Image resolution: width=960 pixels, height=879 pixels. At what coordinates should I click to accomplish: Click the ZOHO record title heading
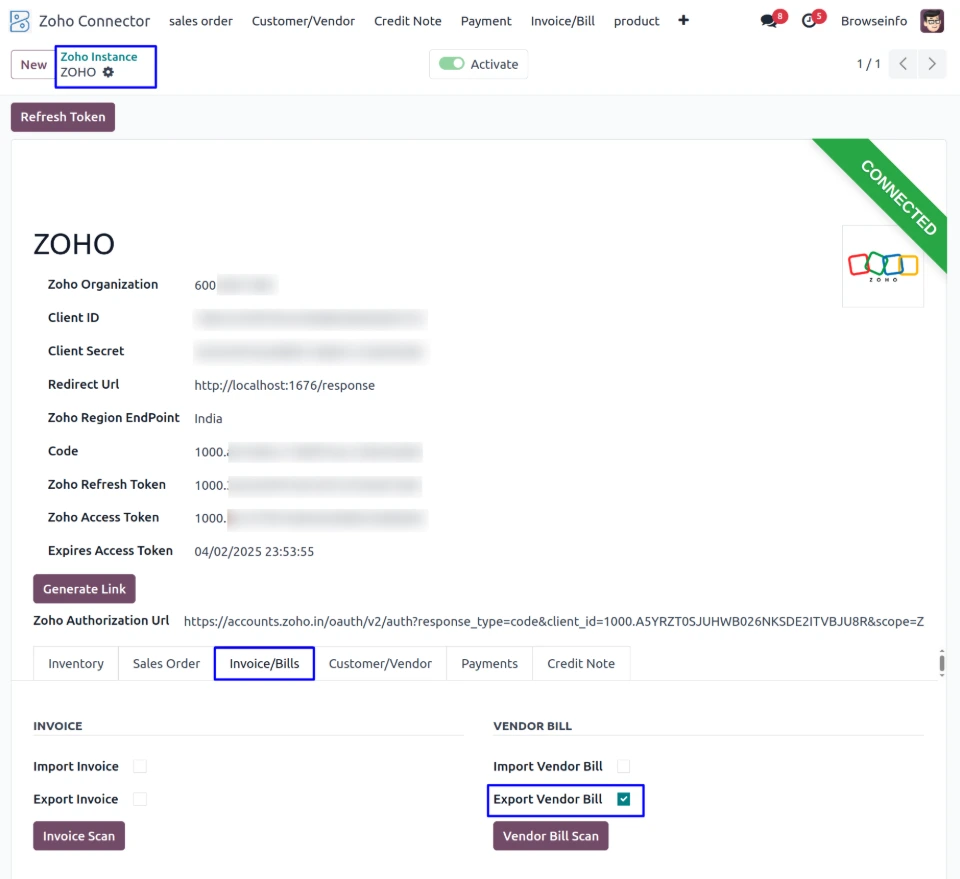pos(73,244)
